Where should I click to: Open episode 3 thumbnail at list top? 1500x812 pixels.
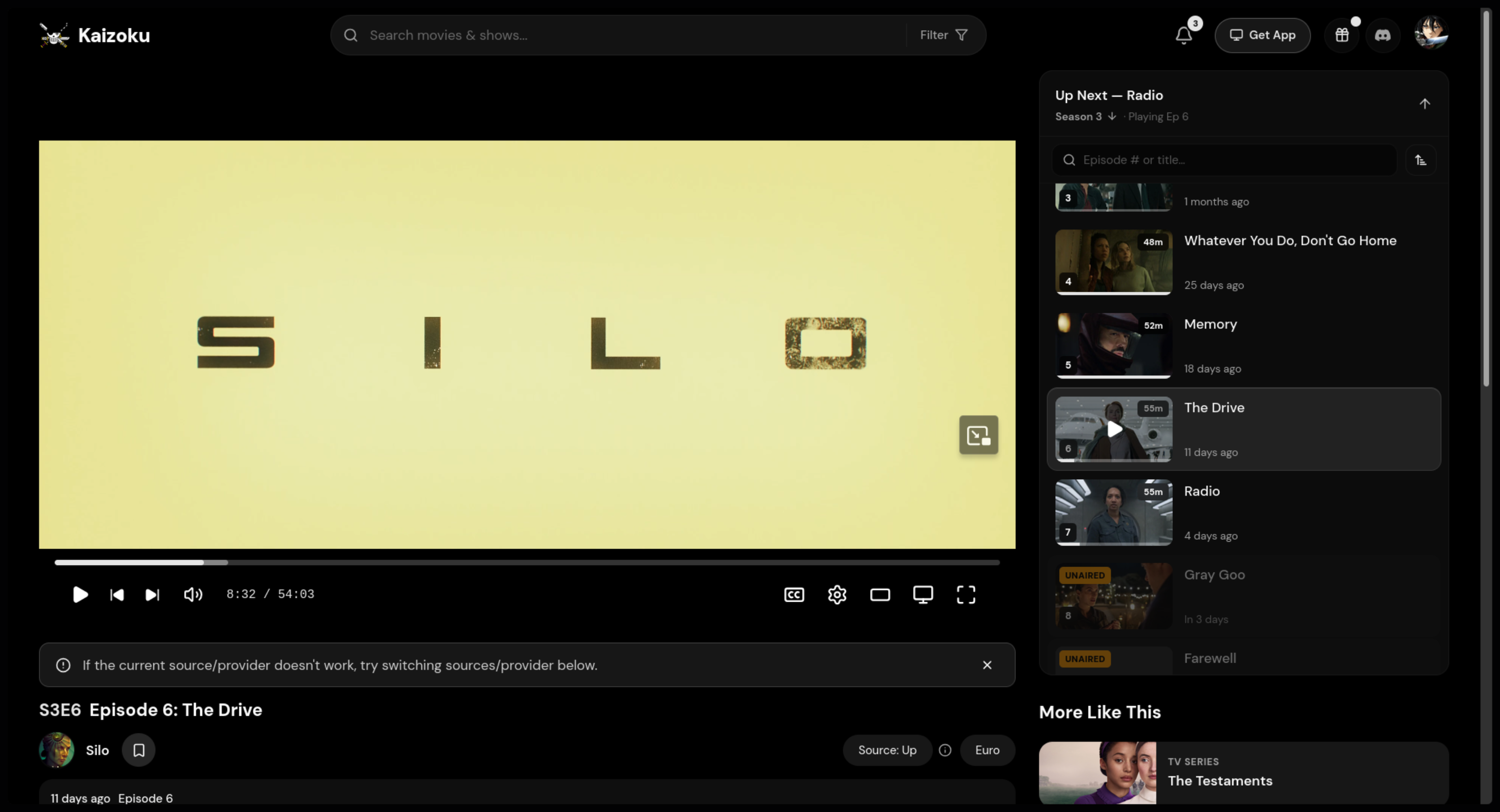1113,197
